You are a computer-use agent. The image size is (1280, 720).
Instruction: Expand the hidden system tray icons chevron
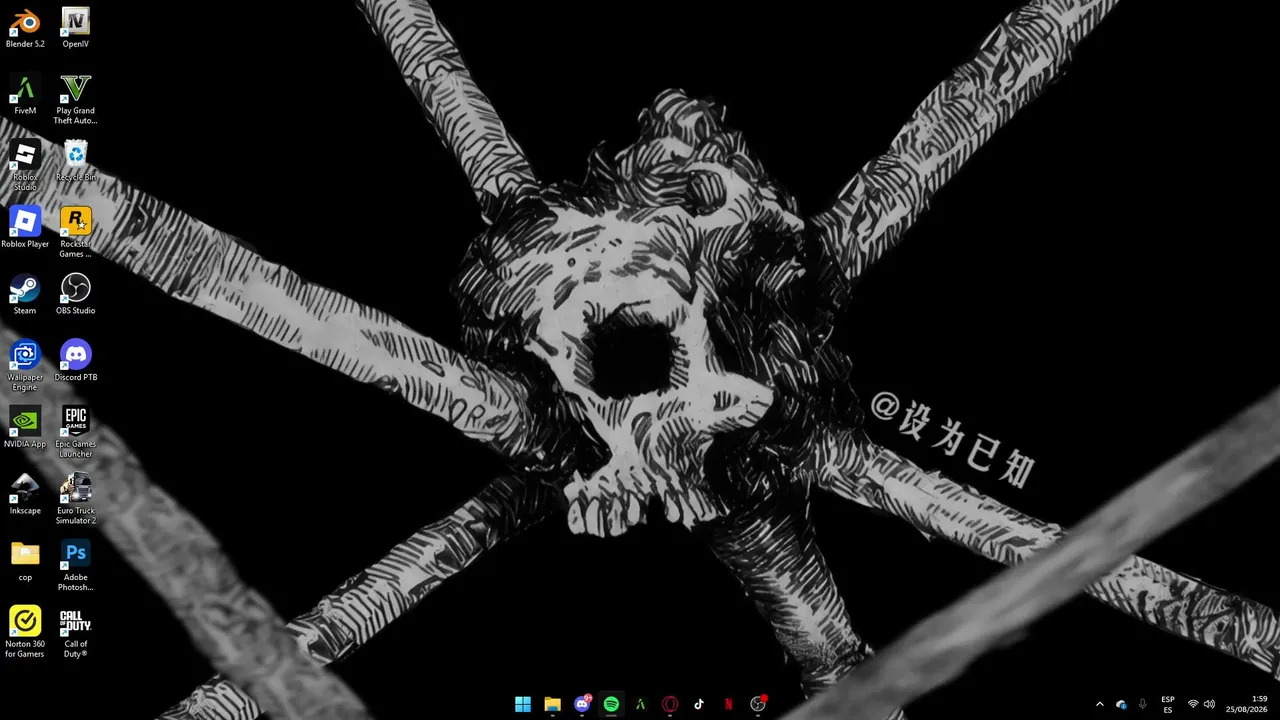(x=1100, y=704)
